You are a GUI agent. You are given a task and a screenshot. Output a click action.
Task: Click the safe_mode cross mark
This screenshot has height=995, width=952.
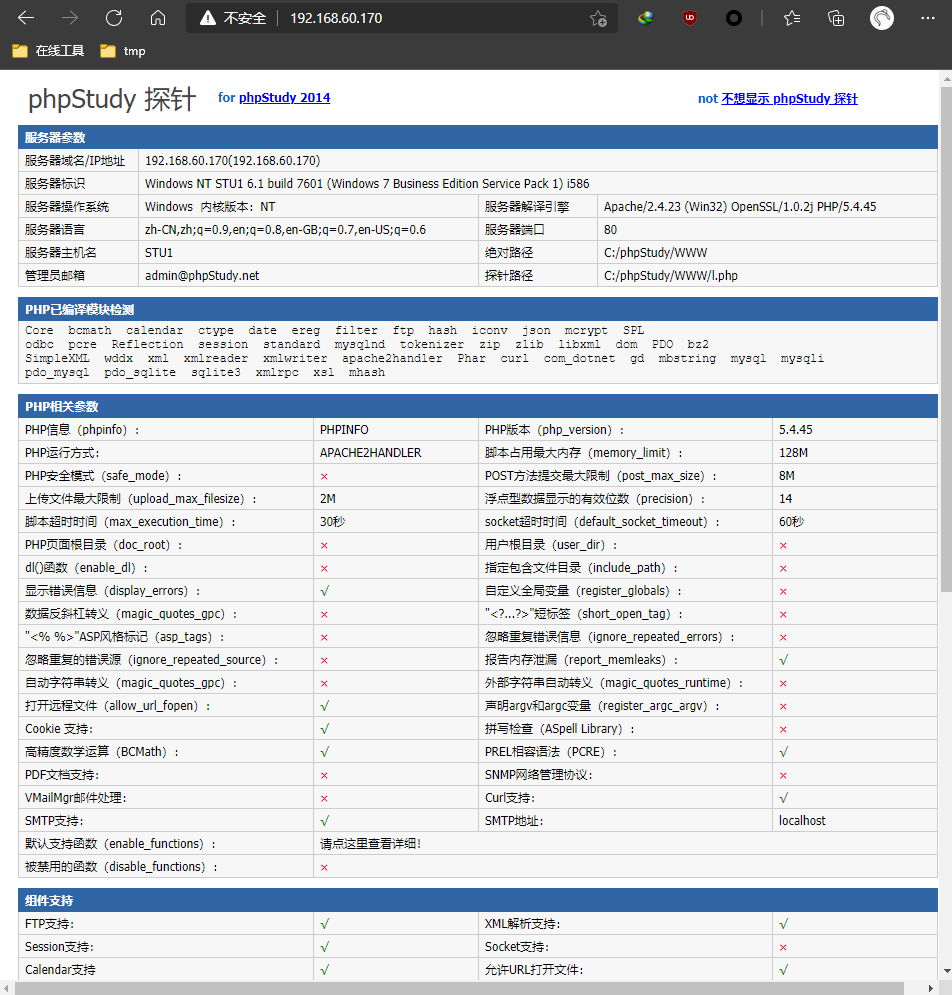pos(324,477)
